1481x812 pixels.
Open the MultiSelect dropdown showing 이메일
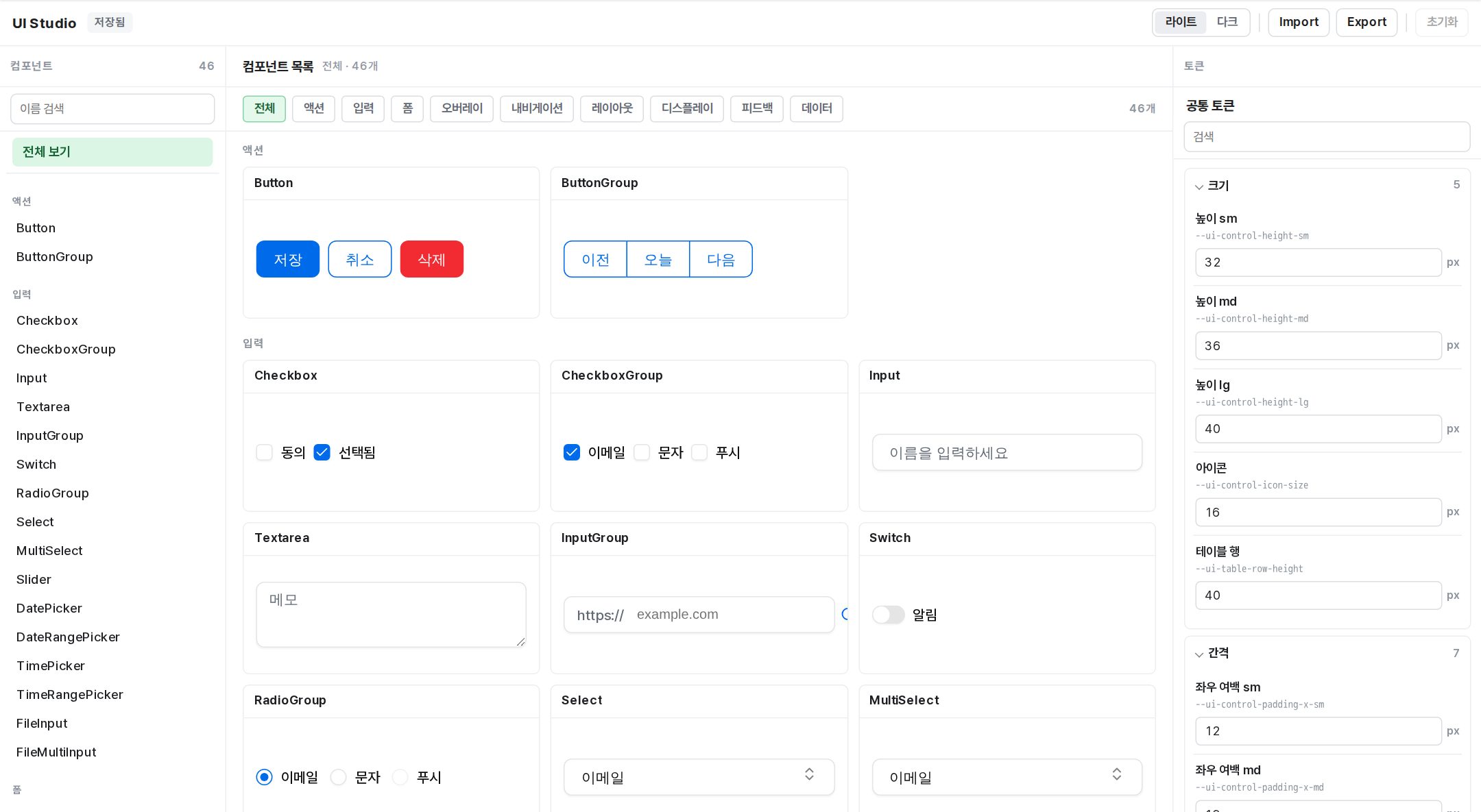point(1007,777)
